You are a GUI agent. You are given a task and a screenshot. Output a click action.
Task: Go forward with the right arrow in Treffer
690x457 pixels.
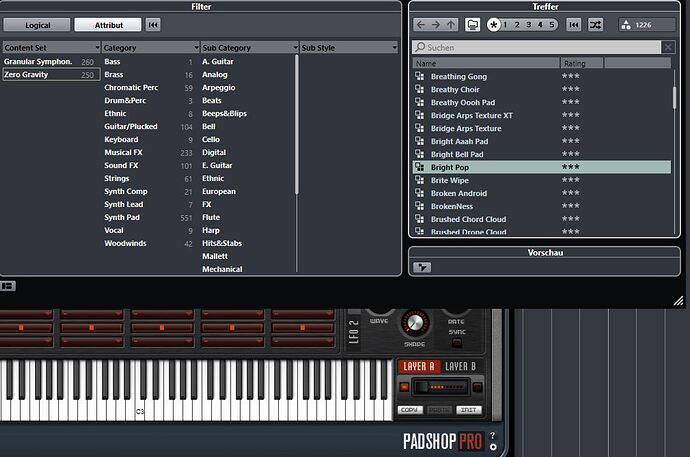click(x=436, y=25)
